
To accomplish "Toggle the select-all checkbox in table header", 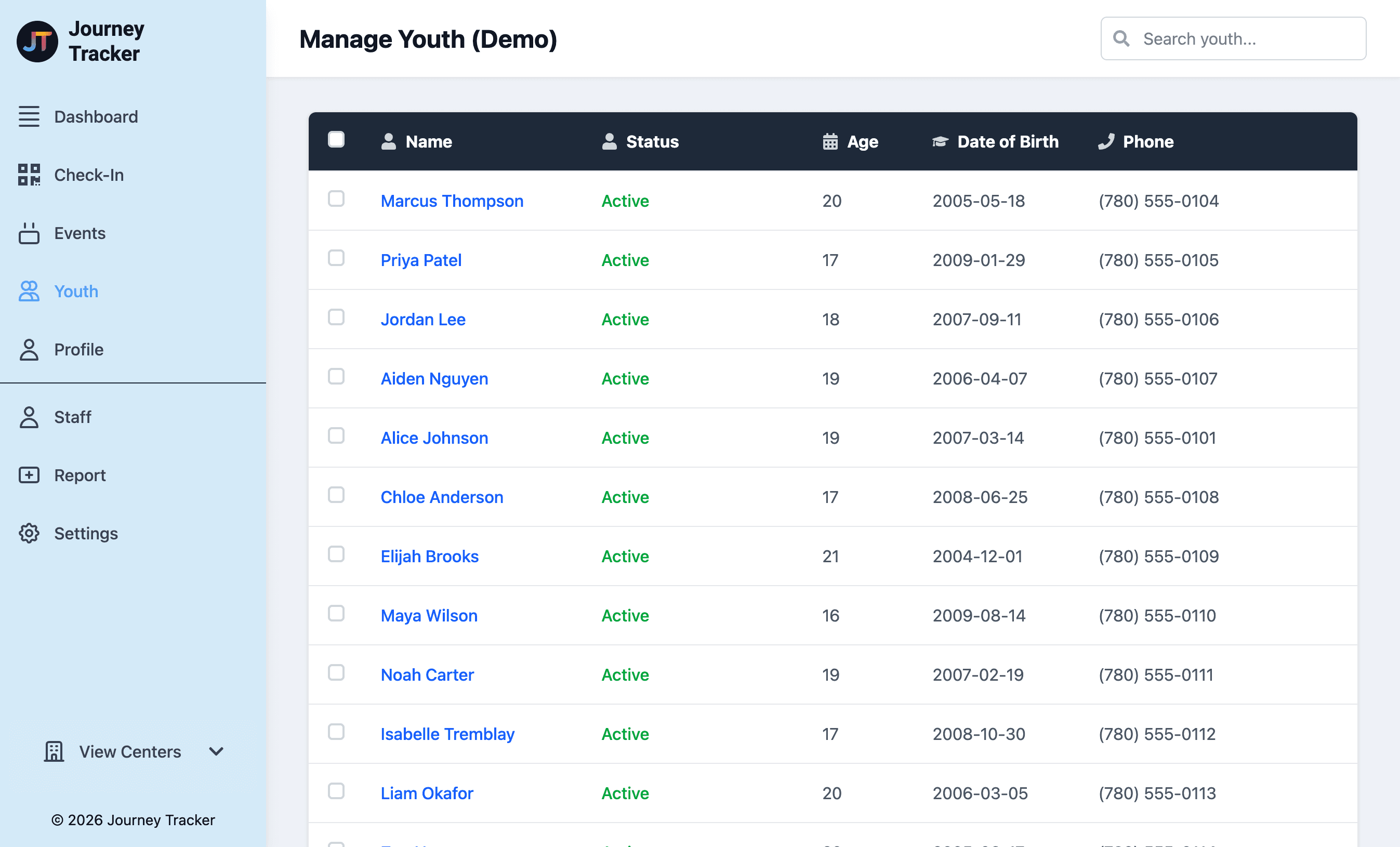I will [336, 139].
